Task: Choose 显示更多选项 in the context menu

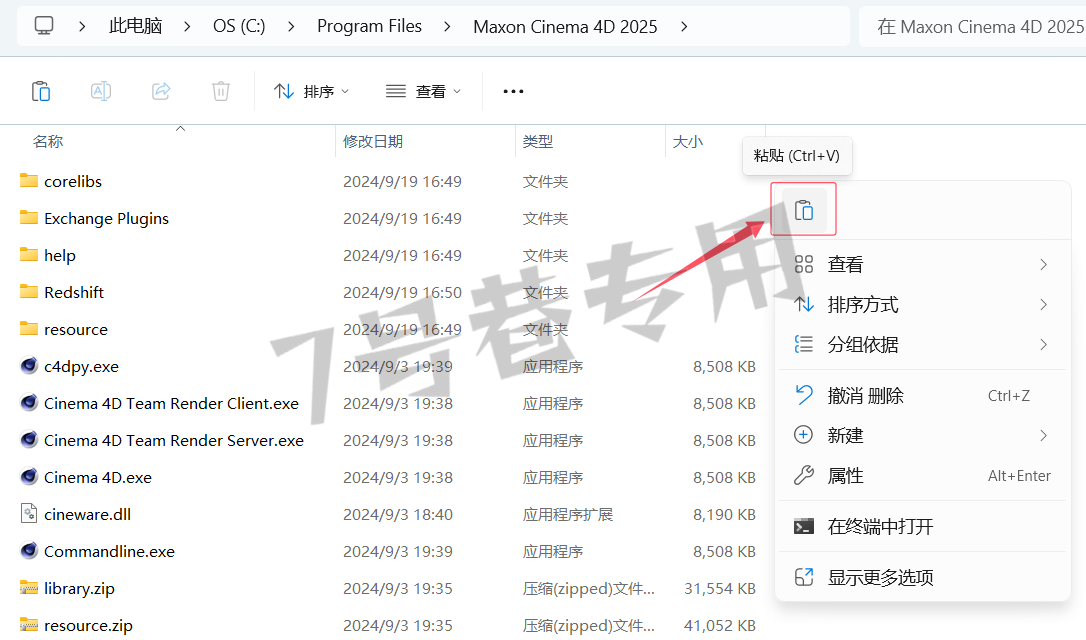Action: (x=923, y=577)
